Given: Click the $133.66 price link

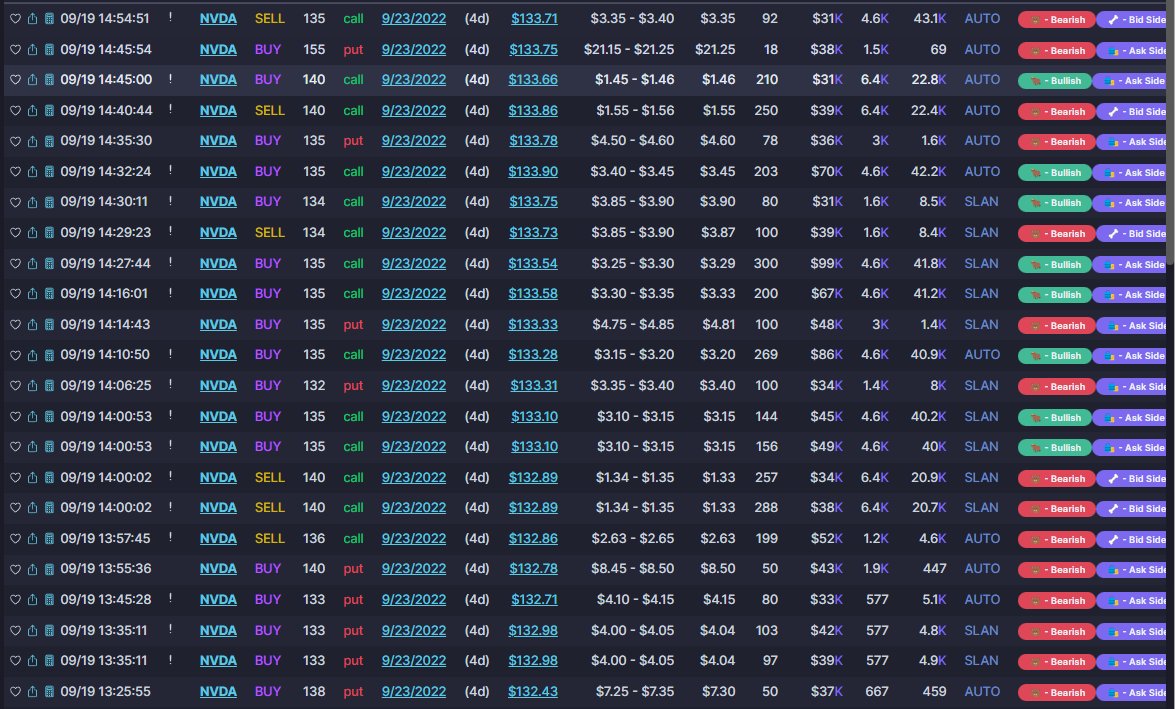Looking at the screenshot, I should tap(533, 79).
